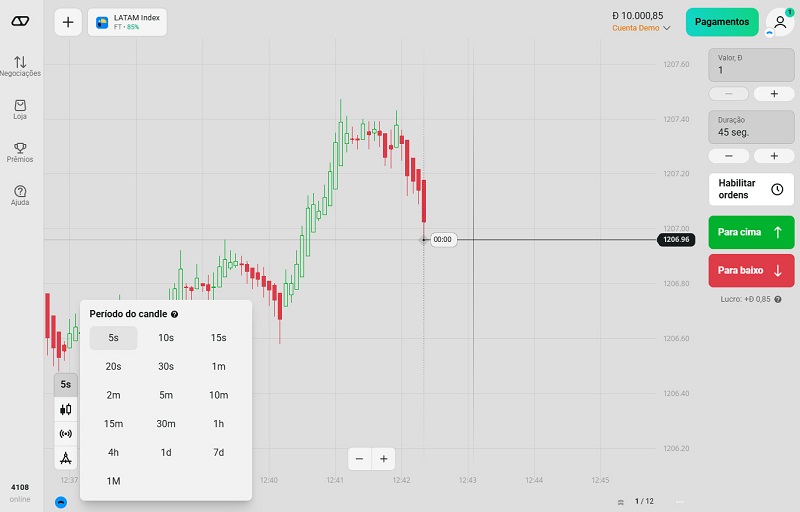Click the small icon beside 1 / 12
Image resolution: width=800 pixels, height=512 pixels.
coord(620,502)
